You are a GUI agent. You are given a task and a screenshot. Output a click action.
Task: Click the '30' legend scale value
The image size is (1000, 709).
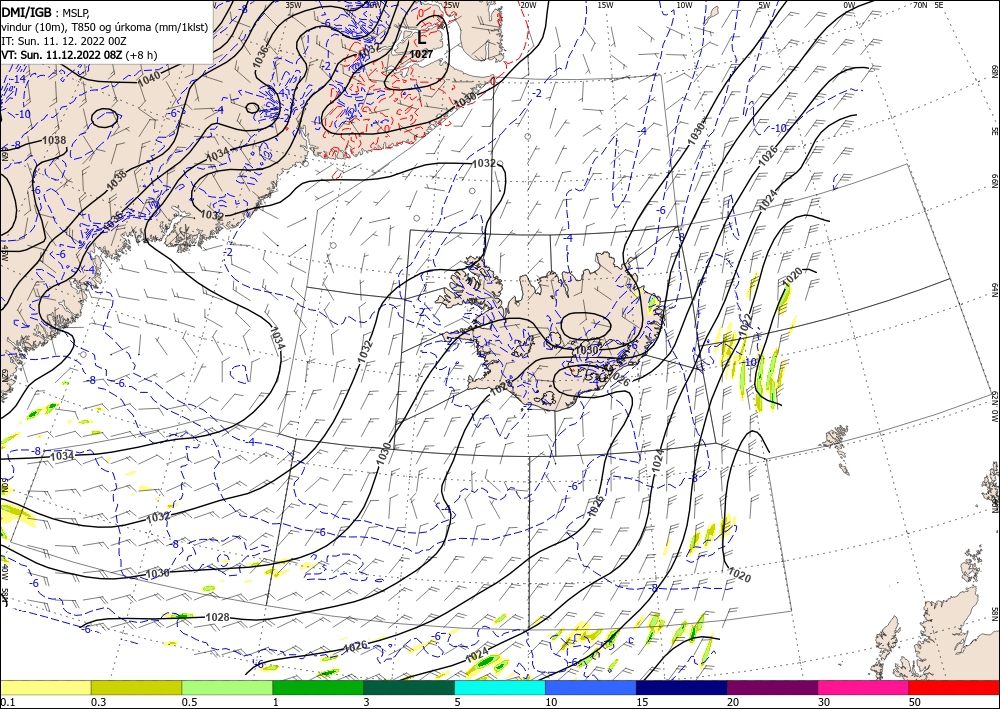coord(824,702)
